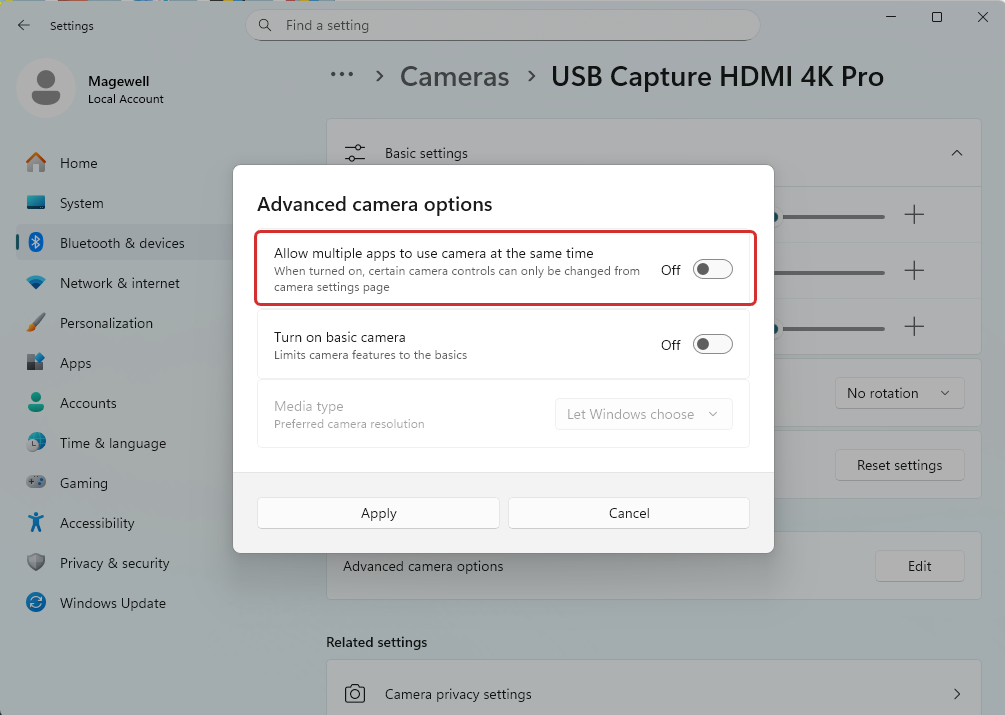Enable allow multiple apps to use camera

click(x=712, y=270)
